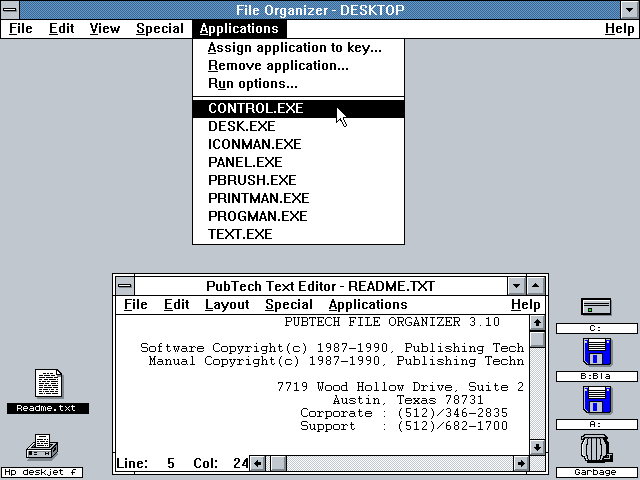Open Edit menu in Text Editor
Viewport: 640px width, 480px height.
tap(176, 304)
